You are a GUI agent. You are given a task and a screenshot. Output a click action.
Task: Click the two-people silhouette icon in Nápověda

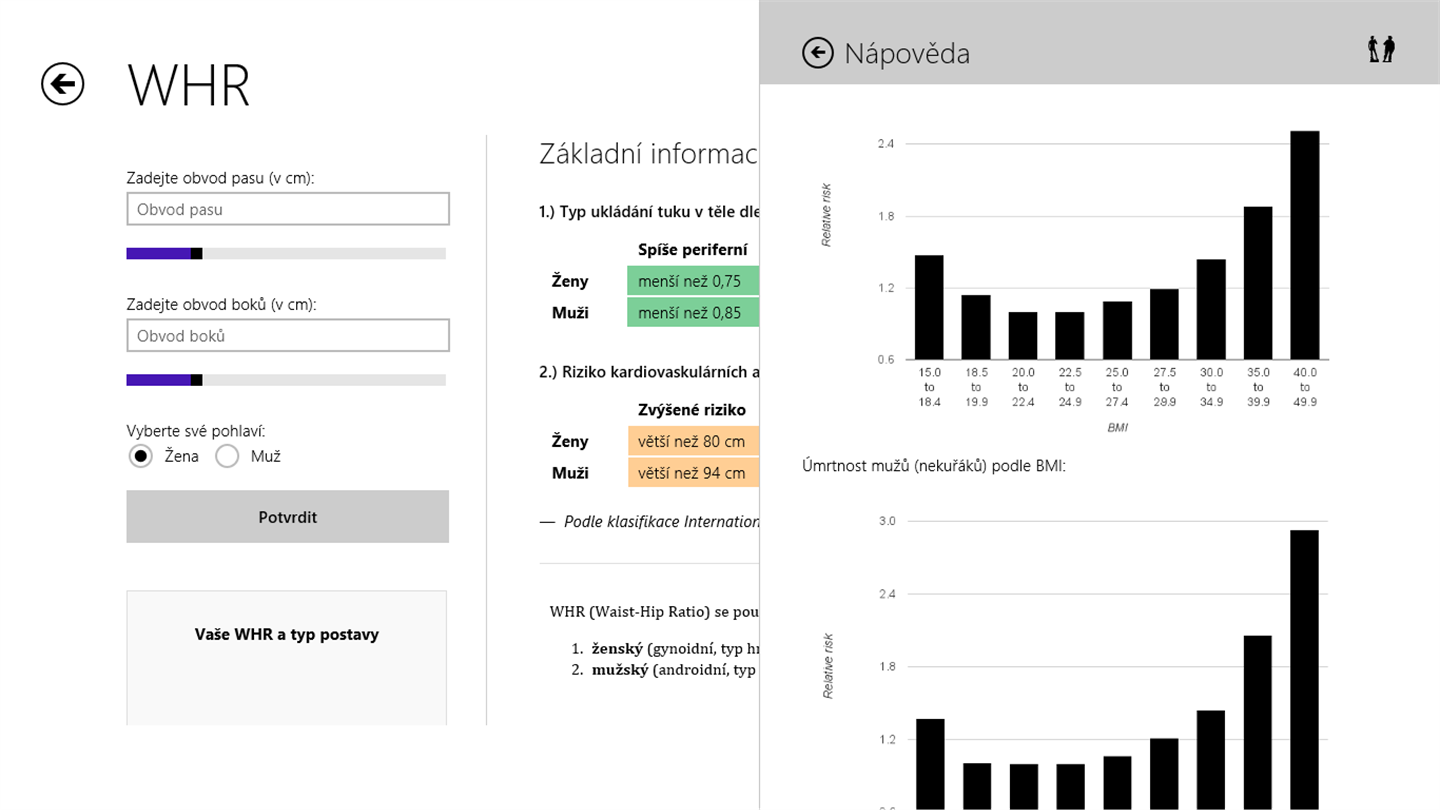tap(1381, 49)
